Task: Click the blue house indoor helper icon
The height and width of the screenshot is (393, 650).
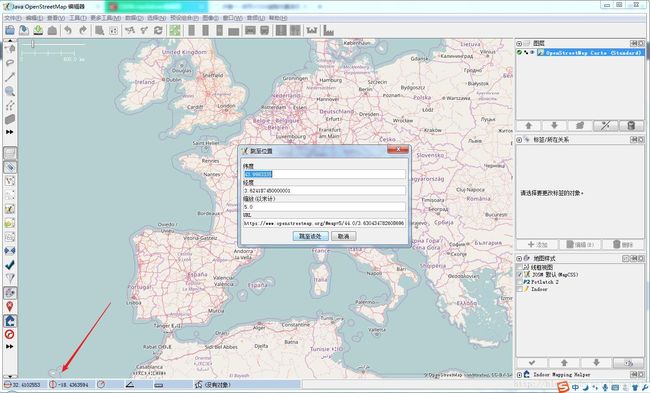Action: [10, 320]
